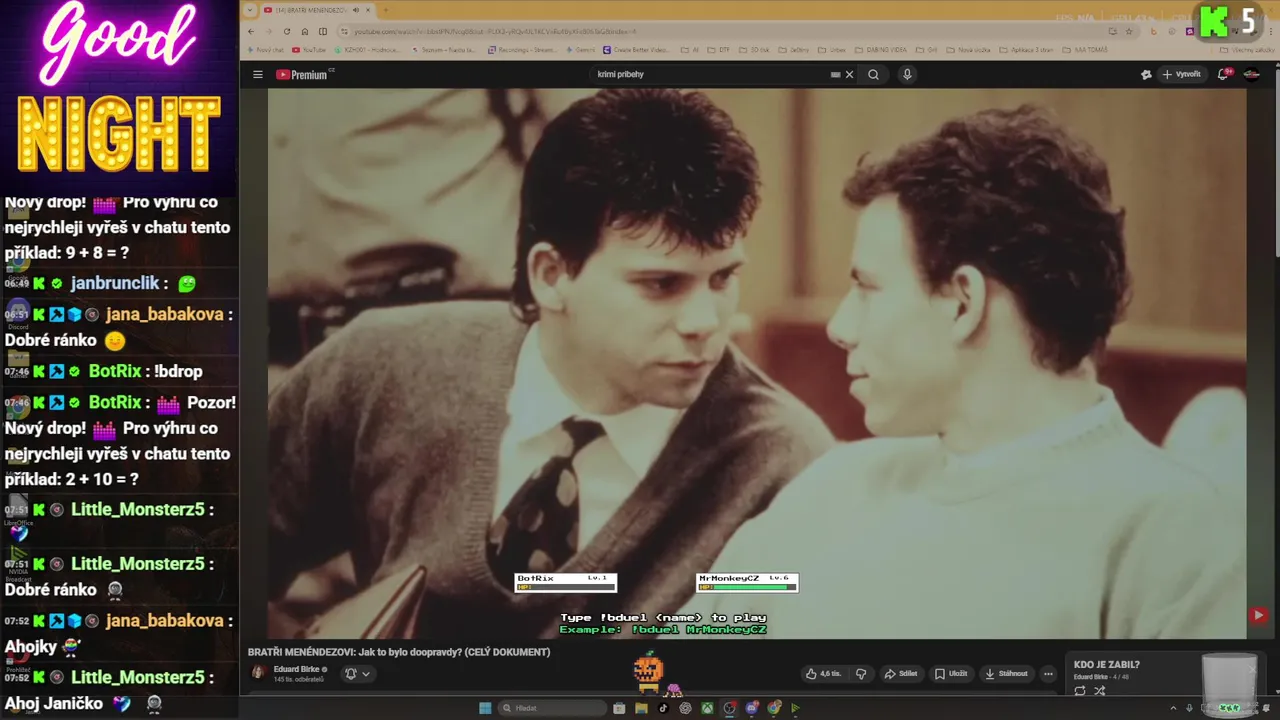Click jana_babakova's 'Dobré ránko' chat message
The height and width of the screenshot is (720, 1280).
64,340
